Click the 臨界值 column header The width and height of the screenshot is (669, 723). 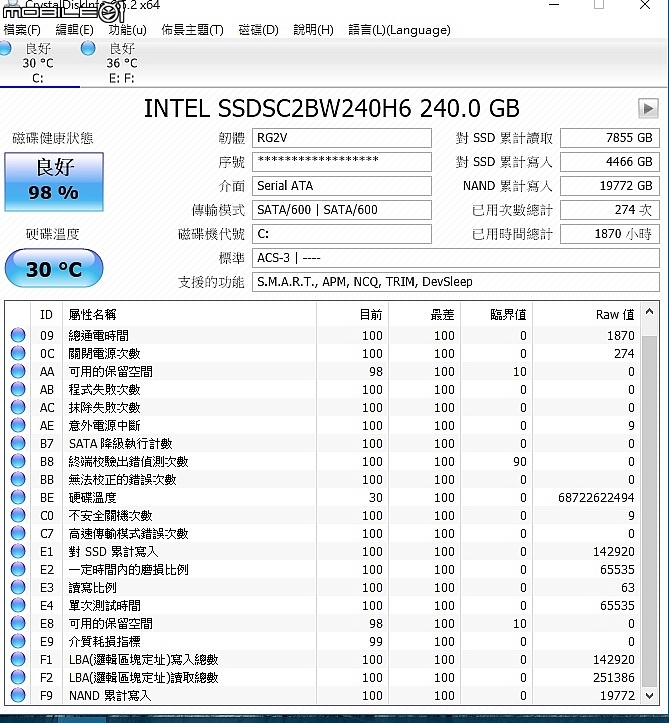[x=497, y=314]
